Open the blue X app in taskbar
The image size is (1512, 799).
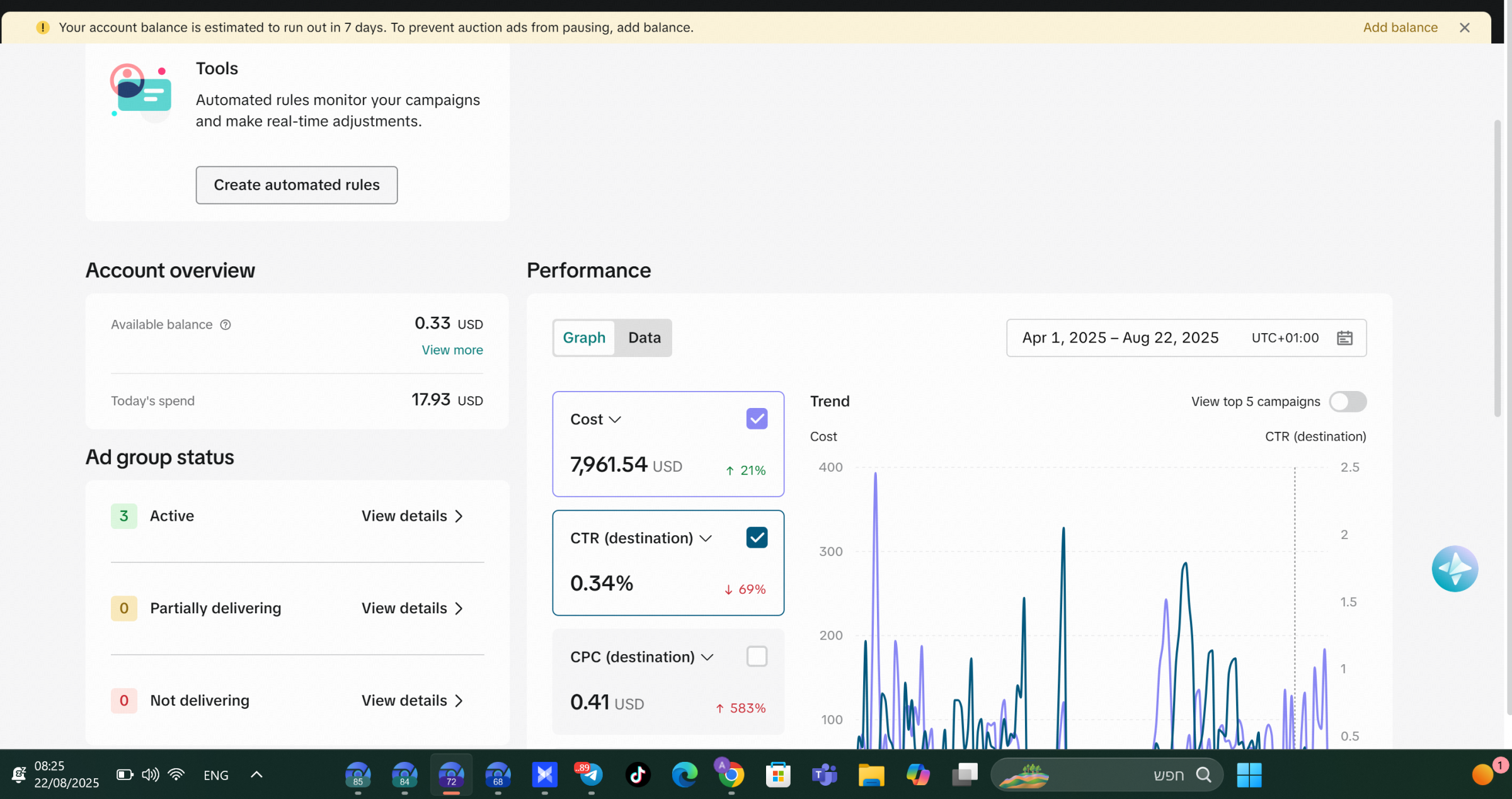544,774
